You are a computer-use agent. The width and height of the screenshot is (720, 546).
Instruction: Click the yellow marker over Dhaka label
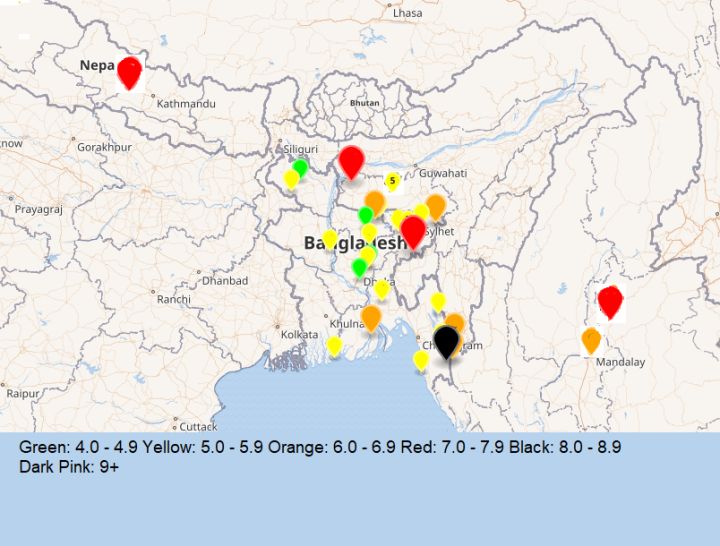(382, 290)
